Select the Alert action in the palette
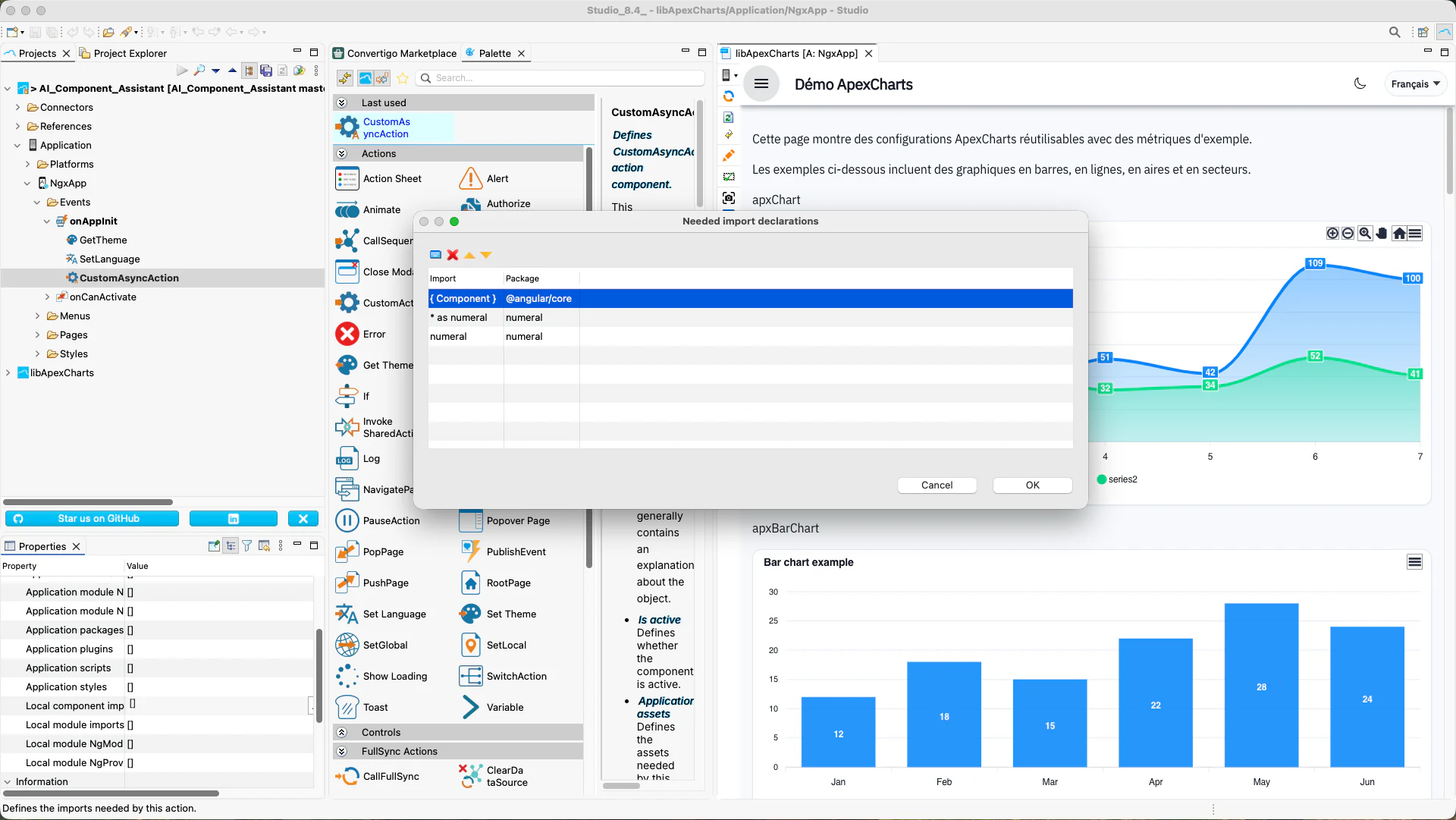This screenshot has width=1456, height=820. coord(496,178)
